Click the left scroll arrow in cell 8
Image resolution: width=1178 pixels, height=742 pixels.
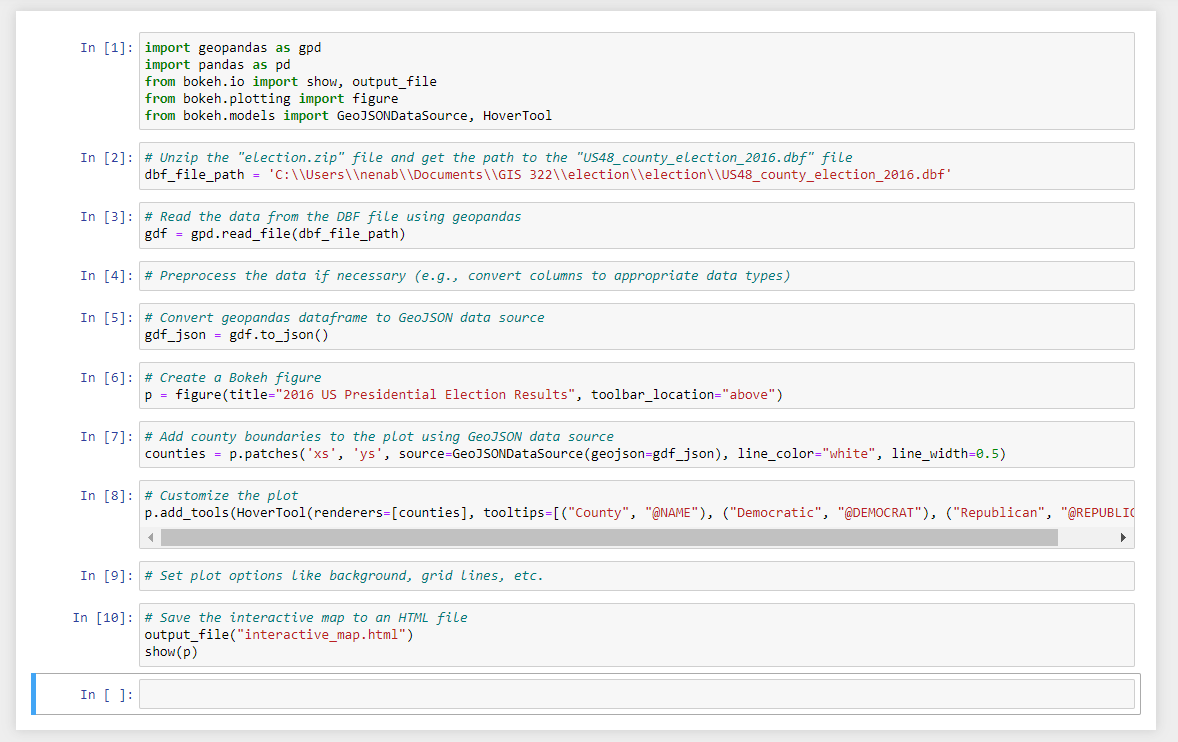(x=151, y=538)
